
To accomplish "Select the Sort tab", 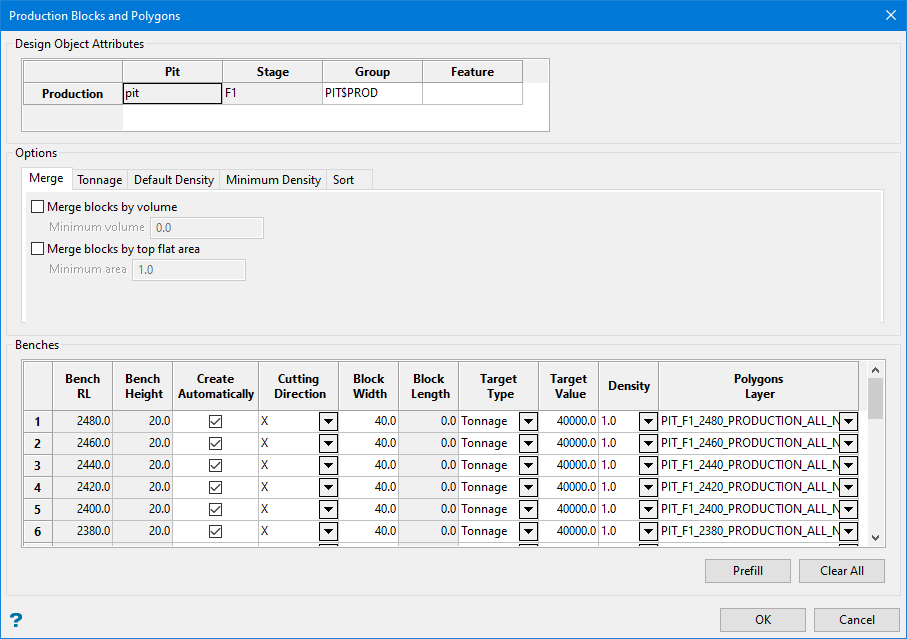I will pyautogui.click(x=343, y=180).
